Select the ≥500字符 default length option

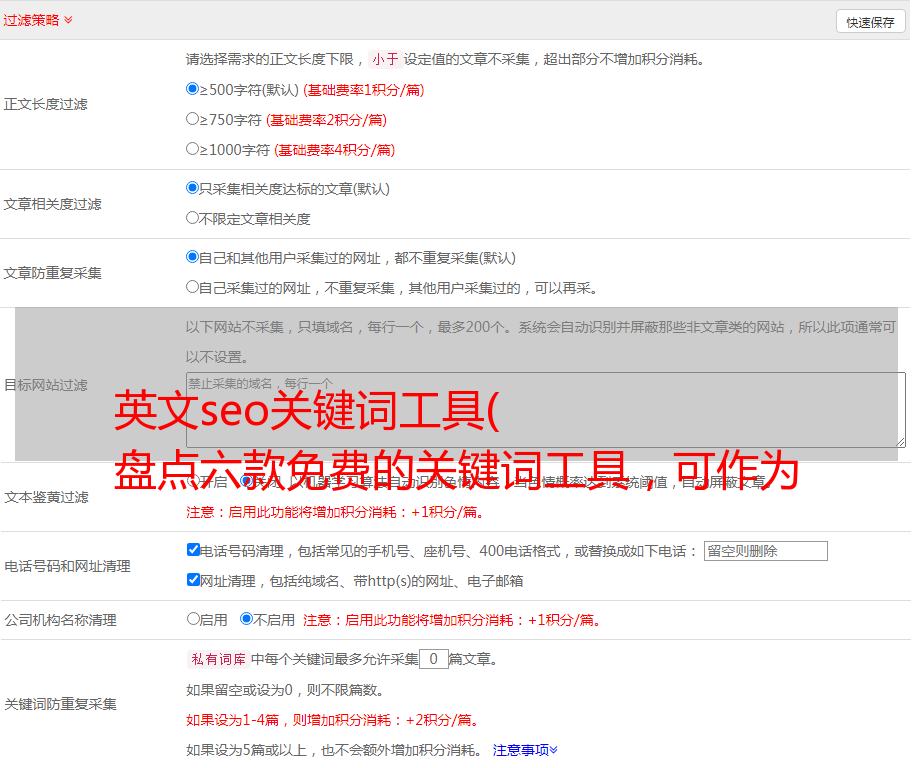click(193, 89)
